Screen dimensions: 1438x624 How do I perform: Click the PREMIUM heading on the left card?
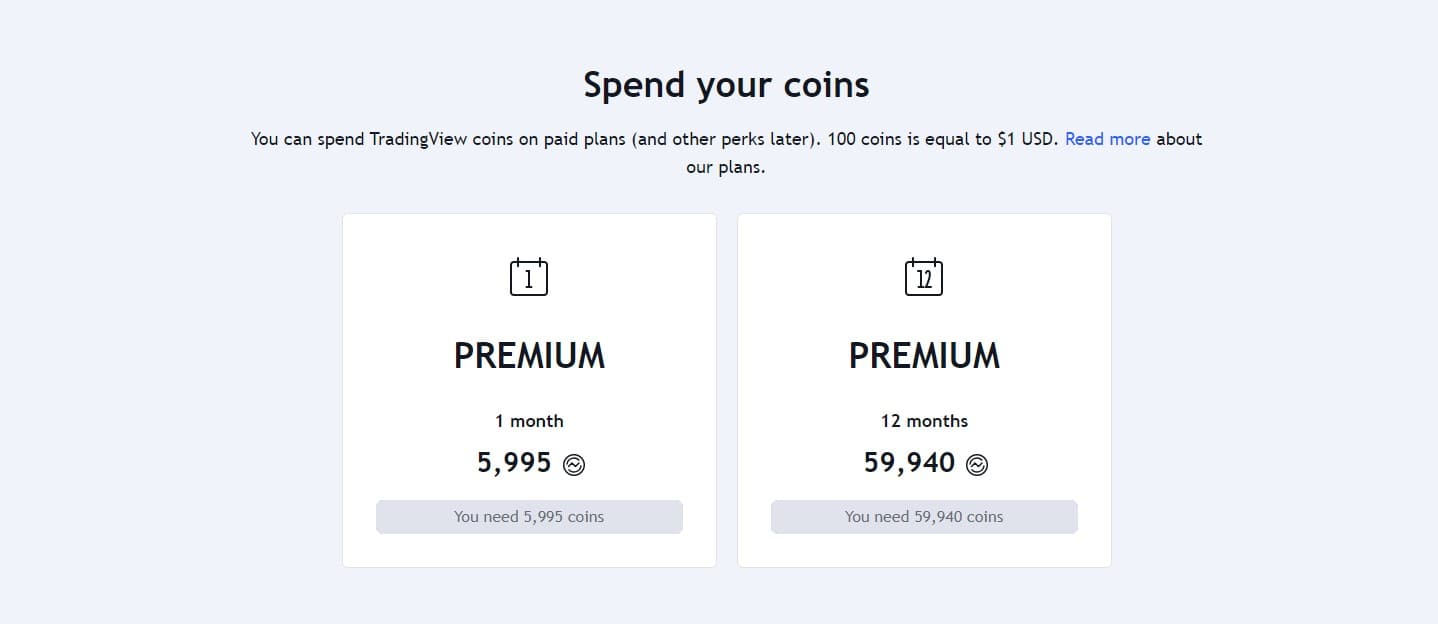(528, 355)
